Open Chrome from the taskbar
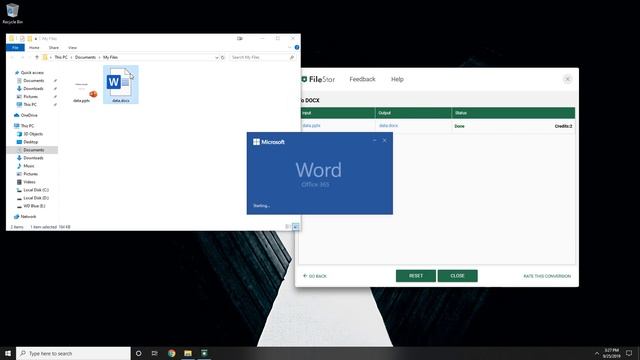640x360 pixels. click(171, 353)
